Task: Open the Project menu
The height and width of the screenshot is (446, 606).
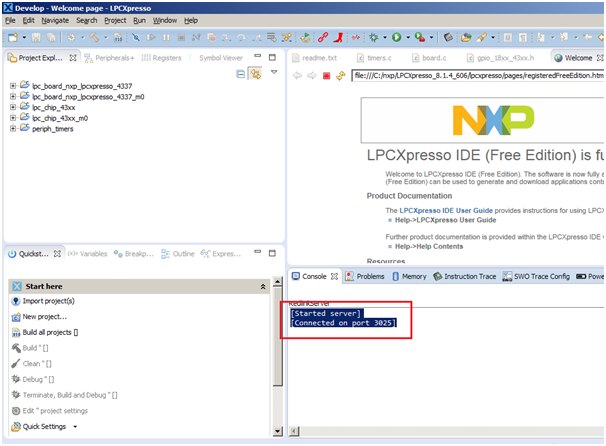Action: [x=115, y=20]
